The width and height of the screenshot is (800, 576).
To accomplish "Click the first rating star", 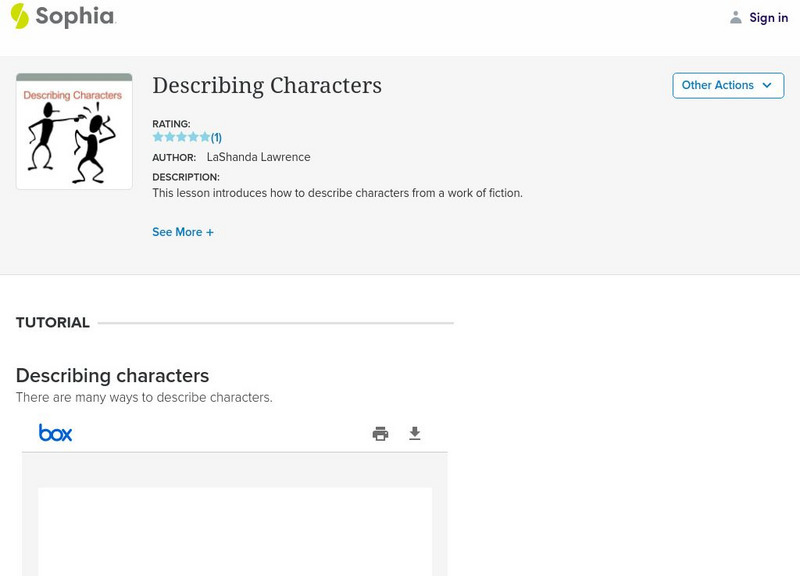I will tap(158, 138).
